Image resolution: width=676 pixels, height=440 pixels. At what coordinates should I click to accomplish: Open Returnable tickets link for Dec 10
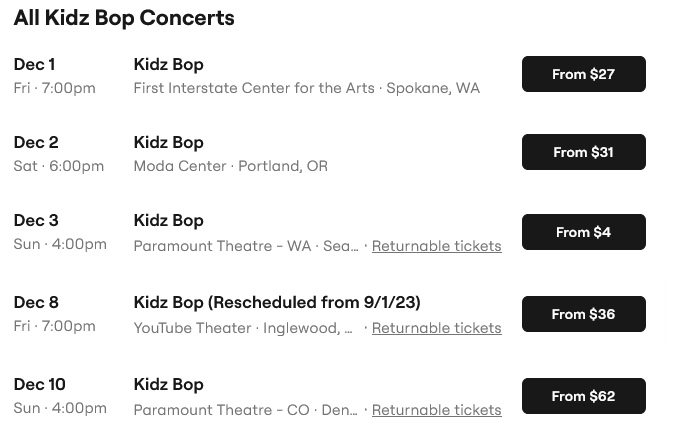coord(436,410)
